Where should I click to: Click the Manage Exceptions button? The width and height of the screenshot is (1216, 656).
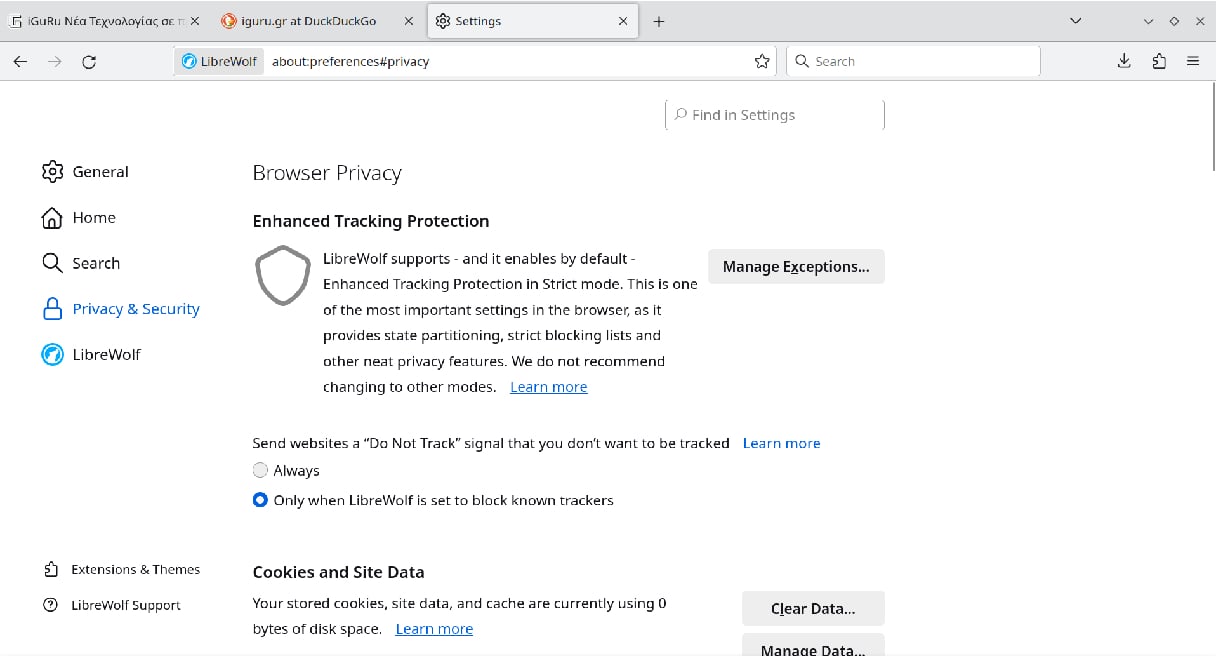point(796,267)
